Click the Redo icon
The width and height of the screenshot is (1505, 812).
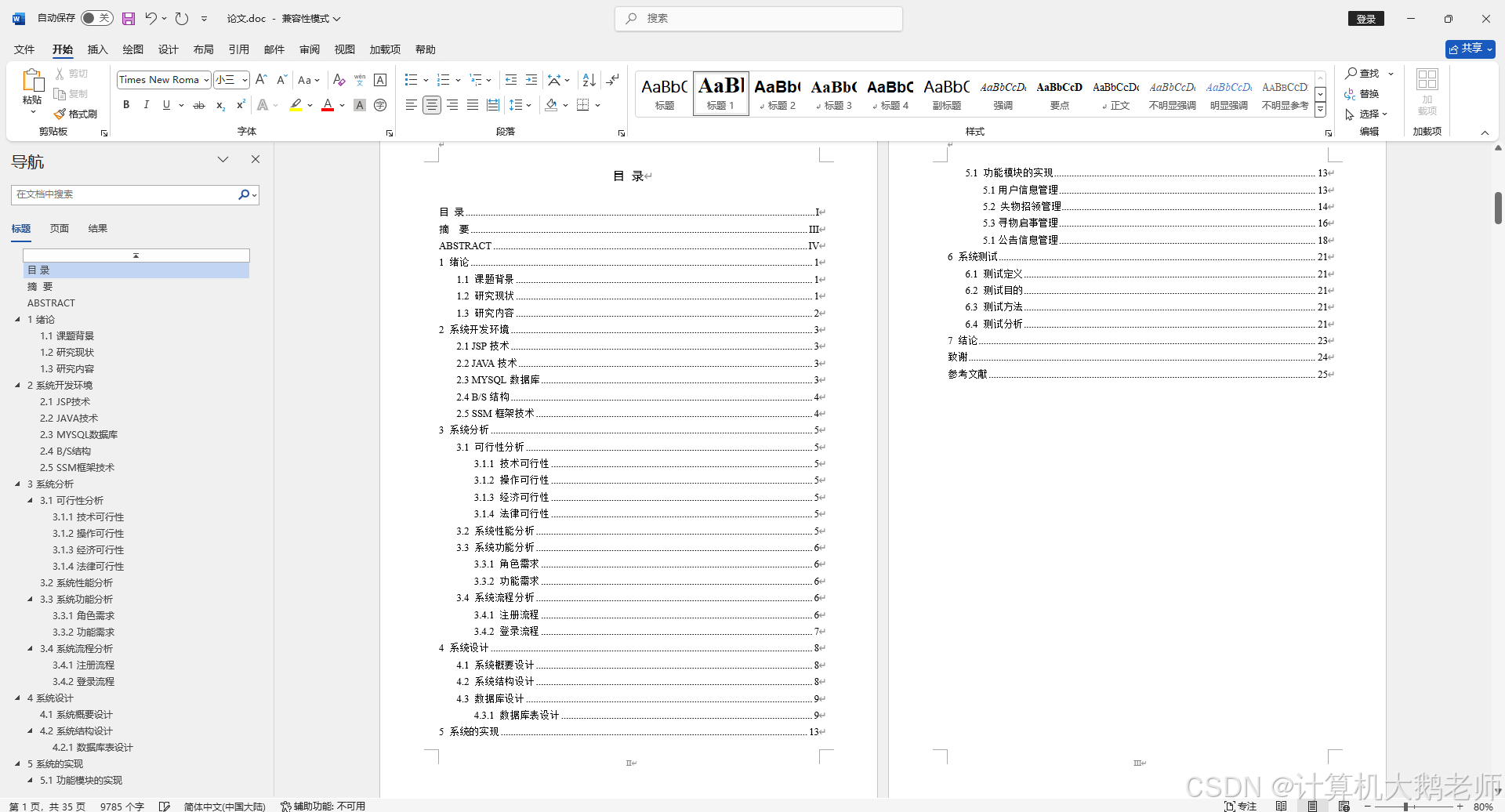pos(182,18)
